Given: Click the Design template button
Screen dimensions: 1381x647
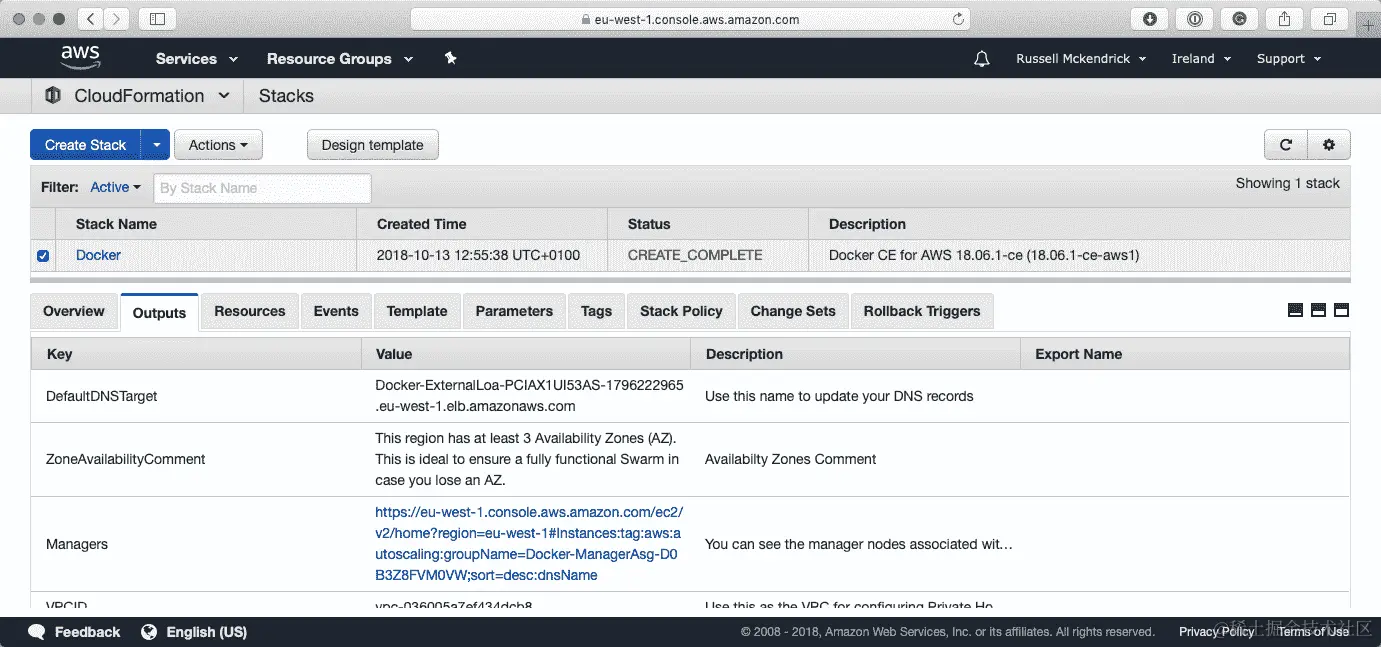Looking at the screenshot, I should pos(372,145).
